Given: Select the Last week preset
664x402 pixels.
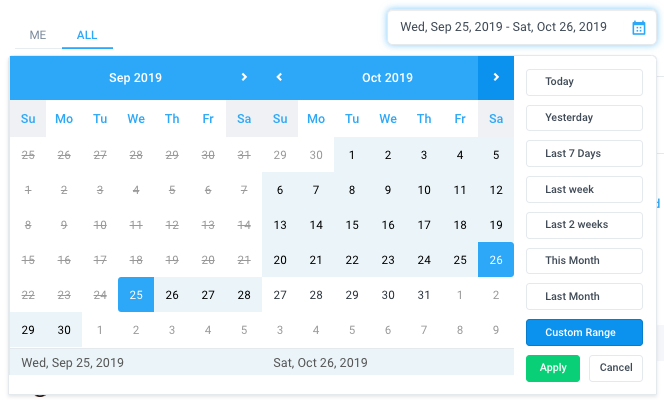Looking at the screenshot, I should point(584,189).
